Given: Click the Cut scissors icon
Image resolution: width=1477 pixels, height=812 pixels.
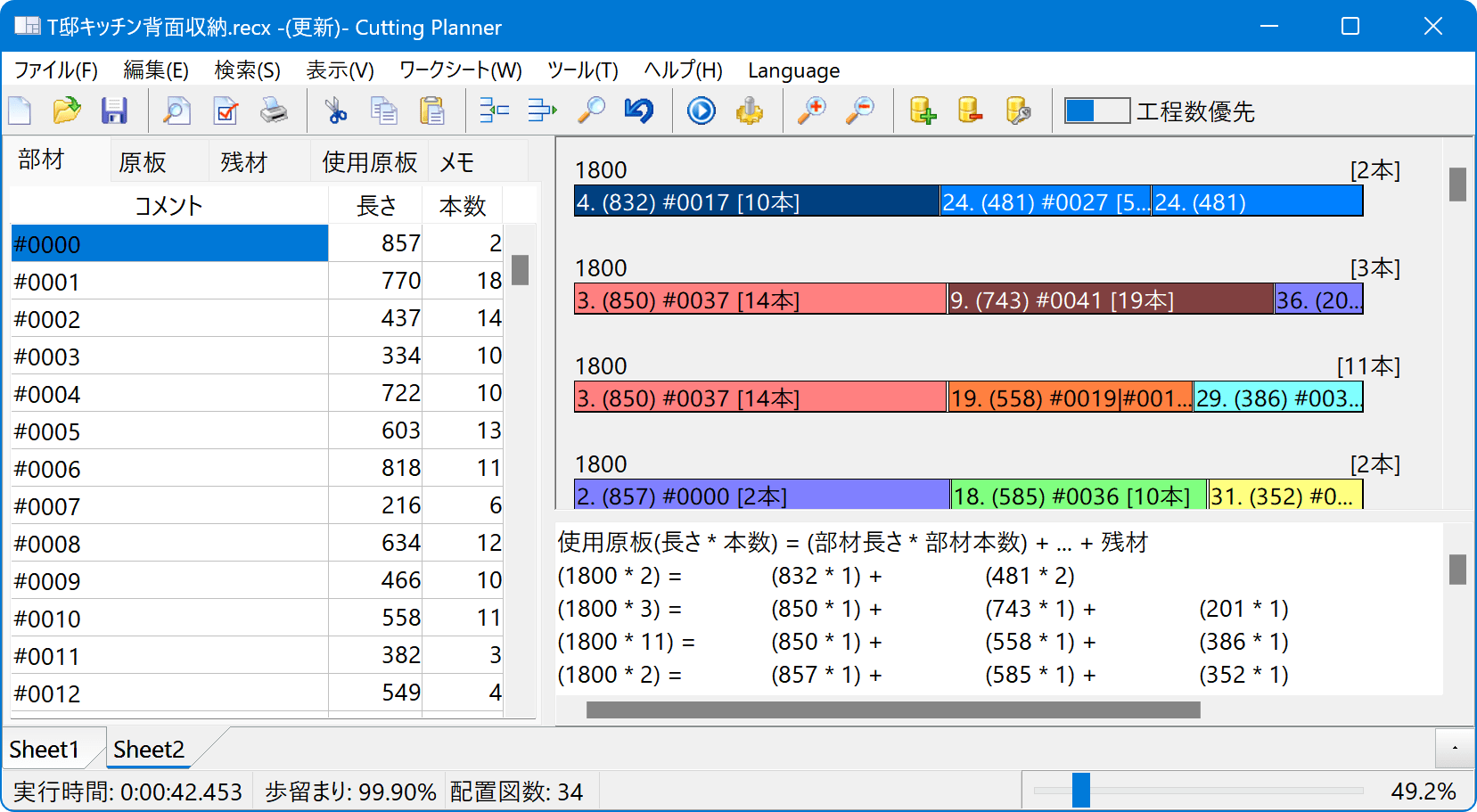Looking at the screenshot, I should point(335,111).
